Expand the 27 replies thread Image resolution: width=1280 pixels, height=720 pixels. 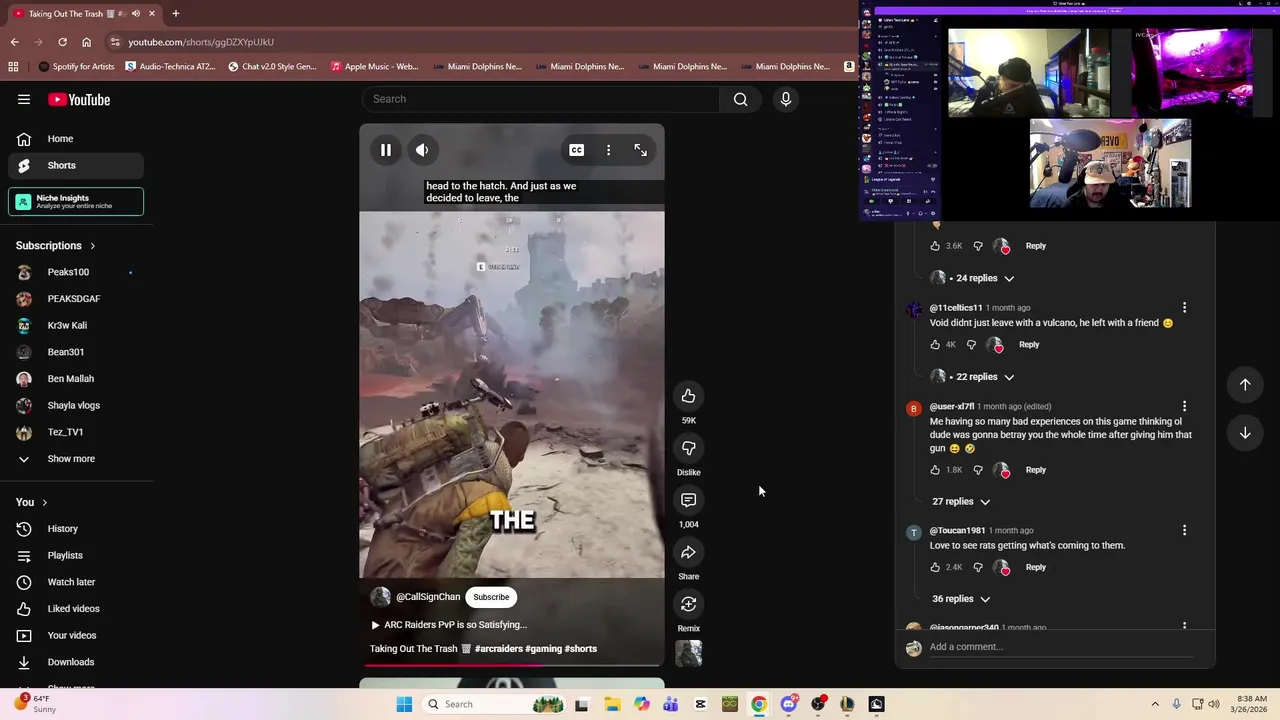point(961,502)
